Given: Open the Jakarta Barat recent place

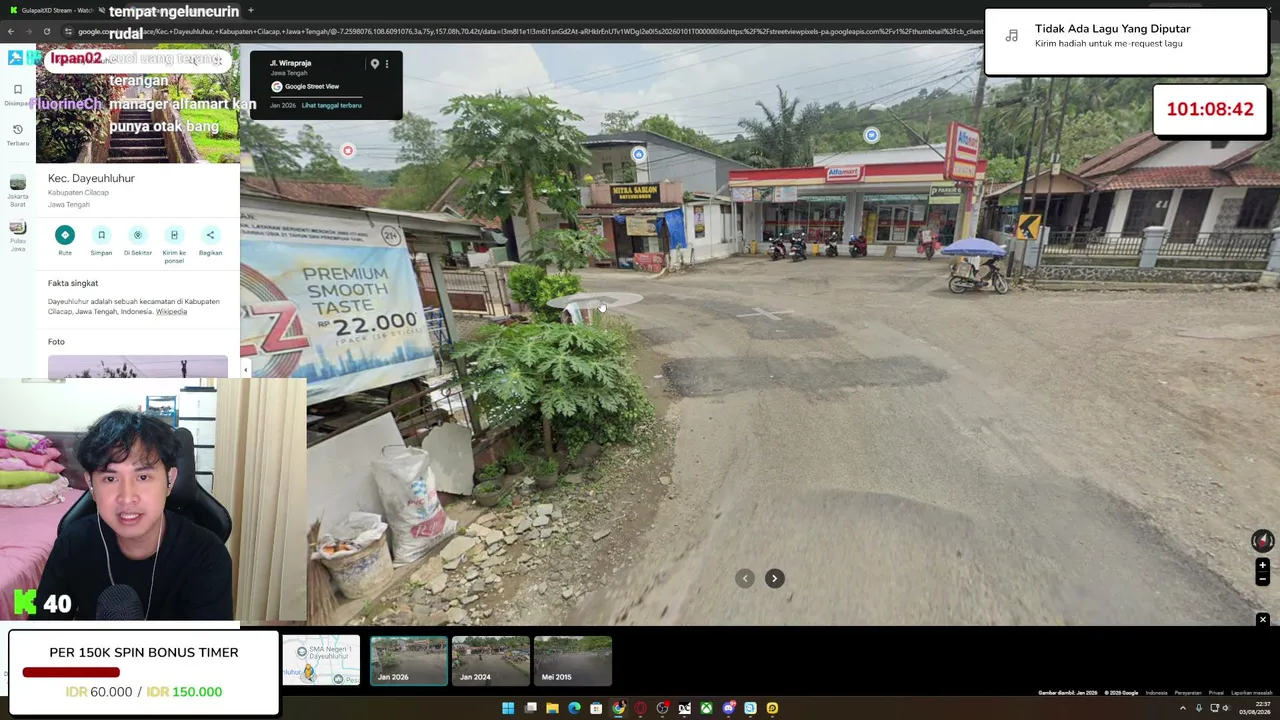Looking at the screenshot, I should (x=18, y=188).
